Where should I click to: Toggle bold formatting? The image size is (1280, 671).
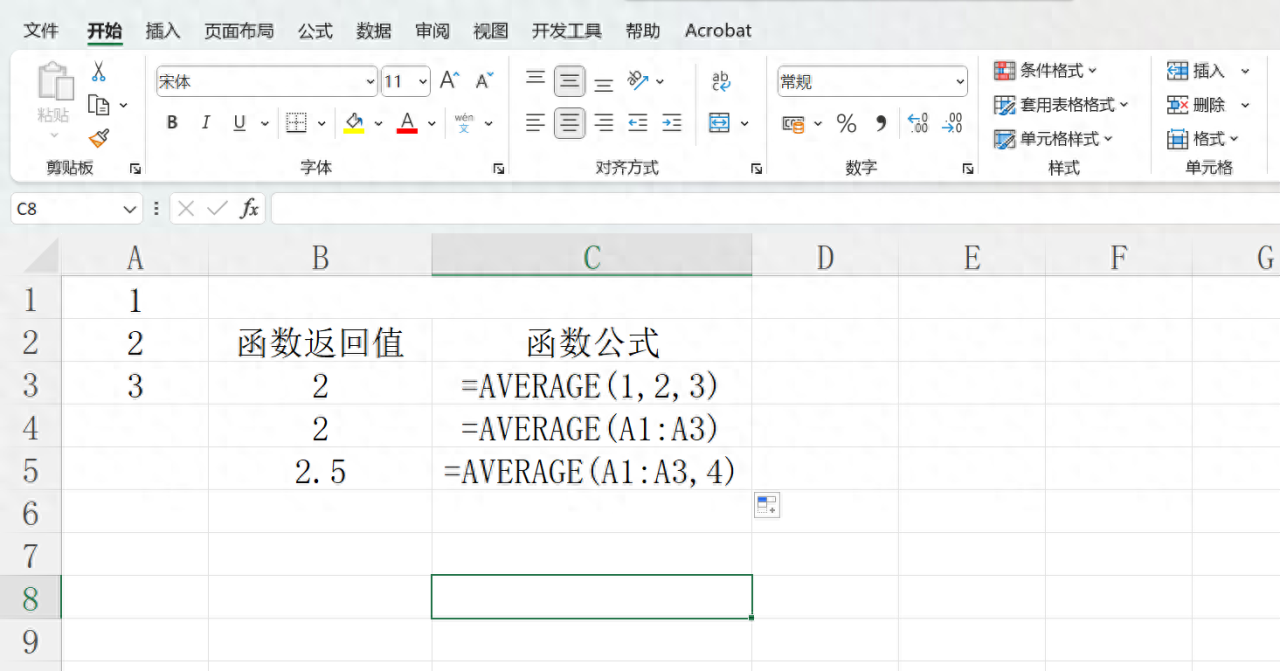coord(172,123)
